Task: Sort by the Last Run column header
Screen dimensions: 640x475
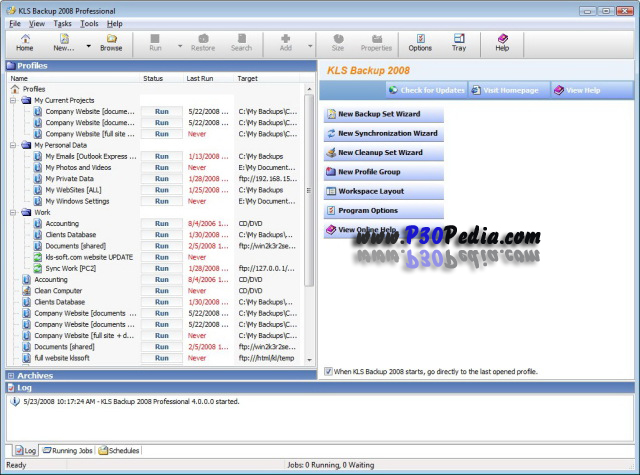Action: click(x=208, y=78)
